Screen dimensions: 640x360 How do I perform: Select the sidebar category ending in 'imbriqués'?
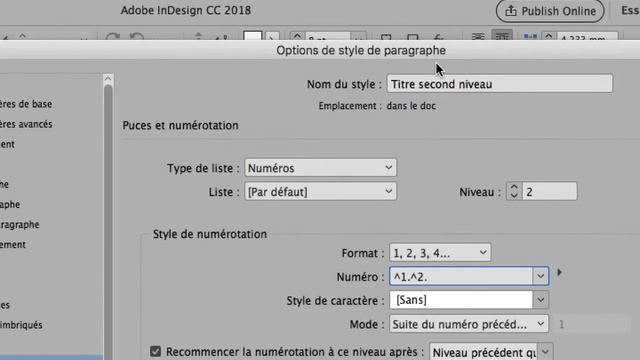21,325
